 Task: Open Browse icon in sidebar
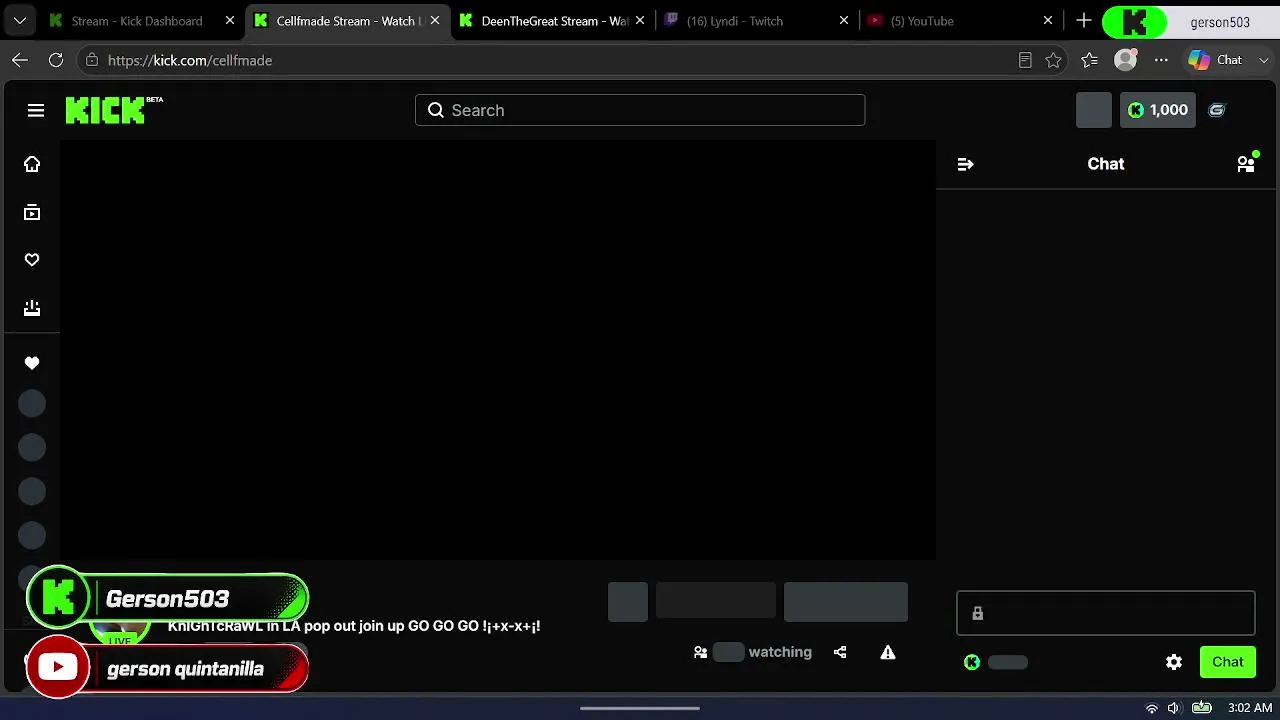[32, 212]
